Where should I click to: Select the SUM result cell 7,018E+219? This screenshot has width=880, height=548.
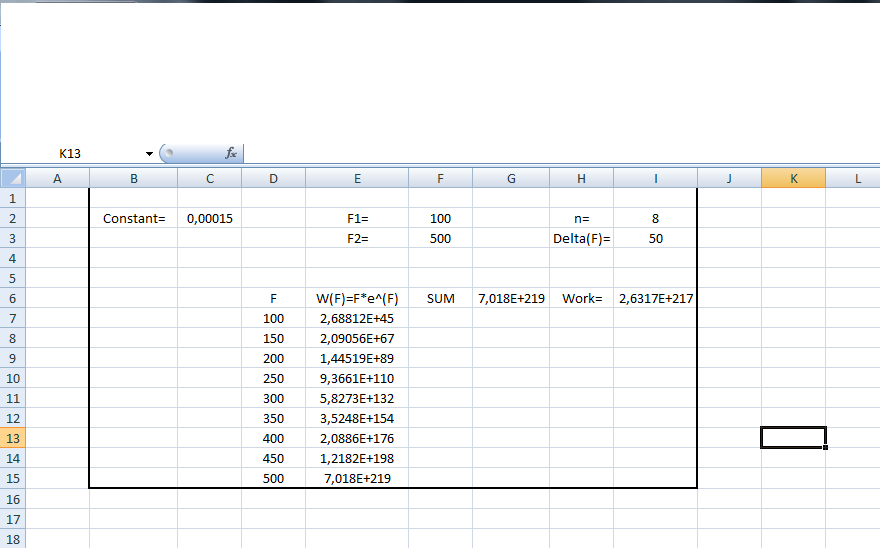[511, 298]
